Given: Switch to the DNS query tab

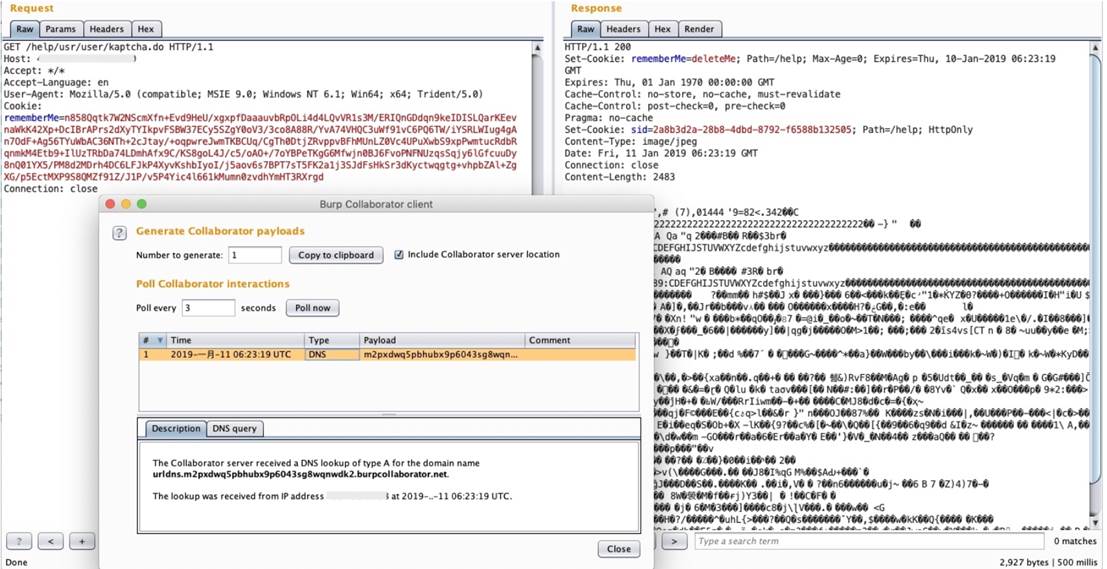Looking at the screenshot, I should [x=236, y=429].
